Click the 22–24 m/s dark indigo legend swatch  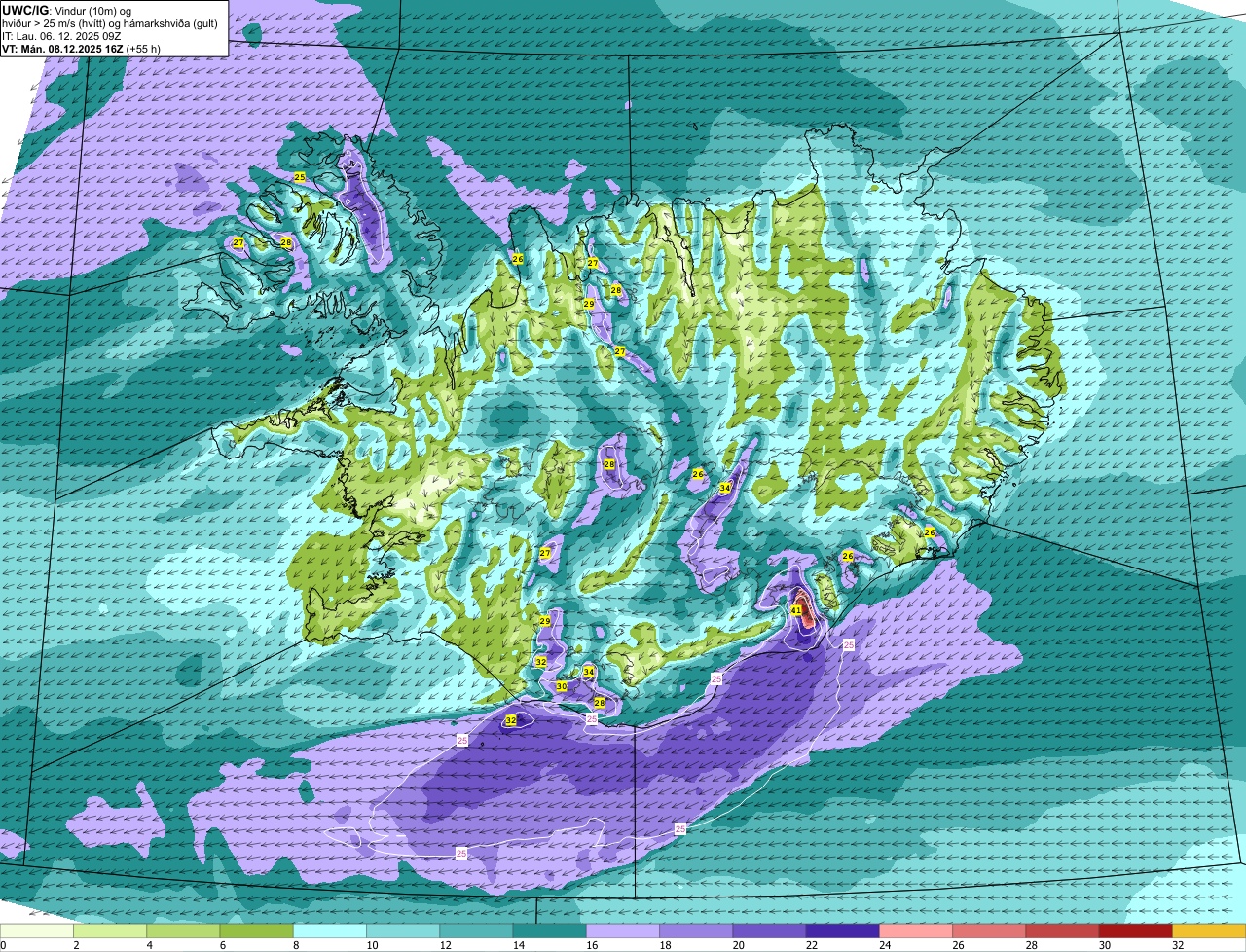(x=843, y=932)
